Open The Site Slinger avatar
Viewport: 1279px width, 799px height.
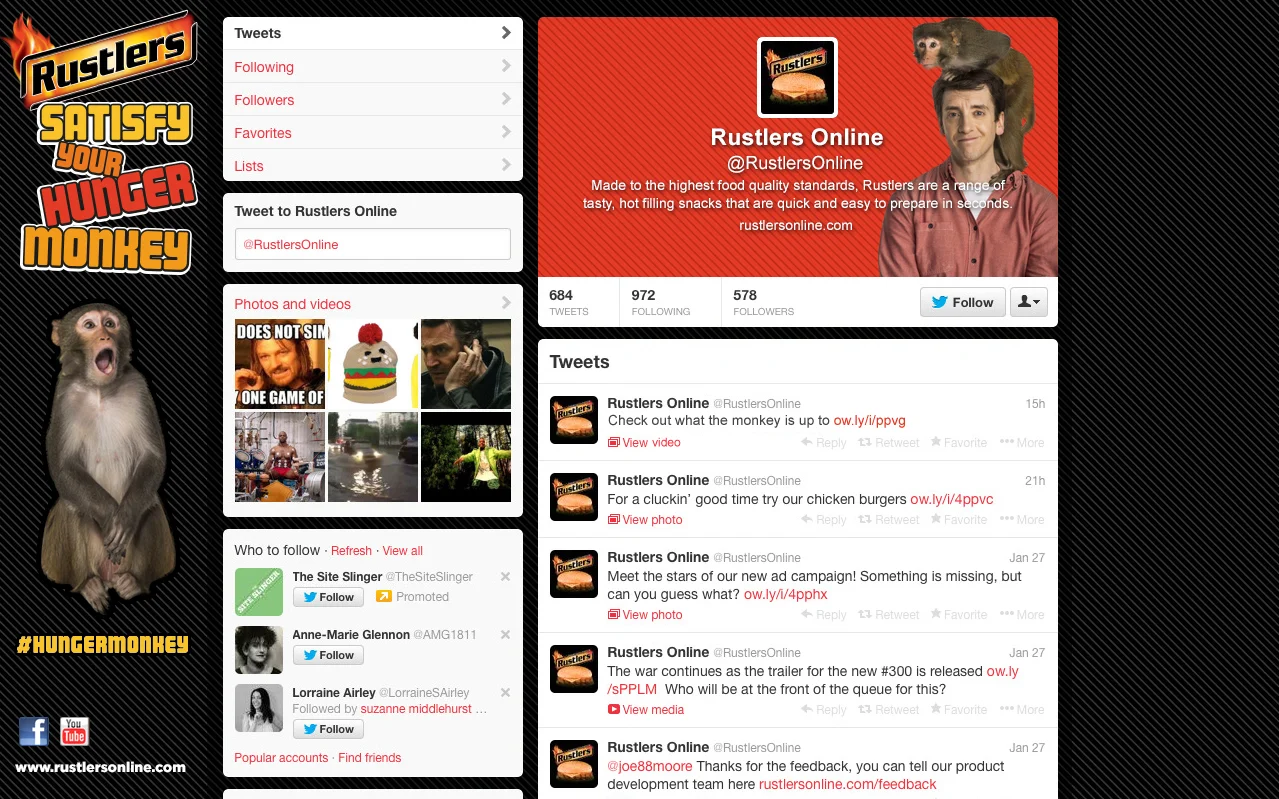259,592
